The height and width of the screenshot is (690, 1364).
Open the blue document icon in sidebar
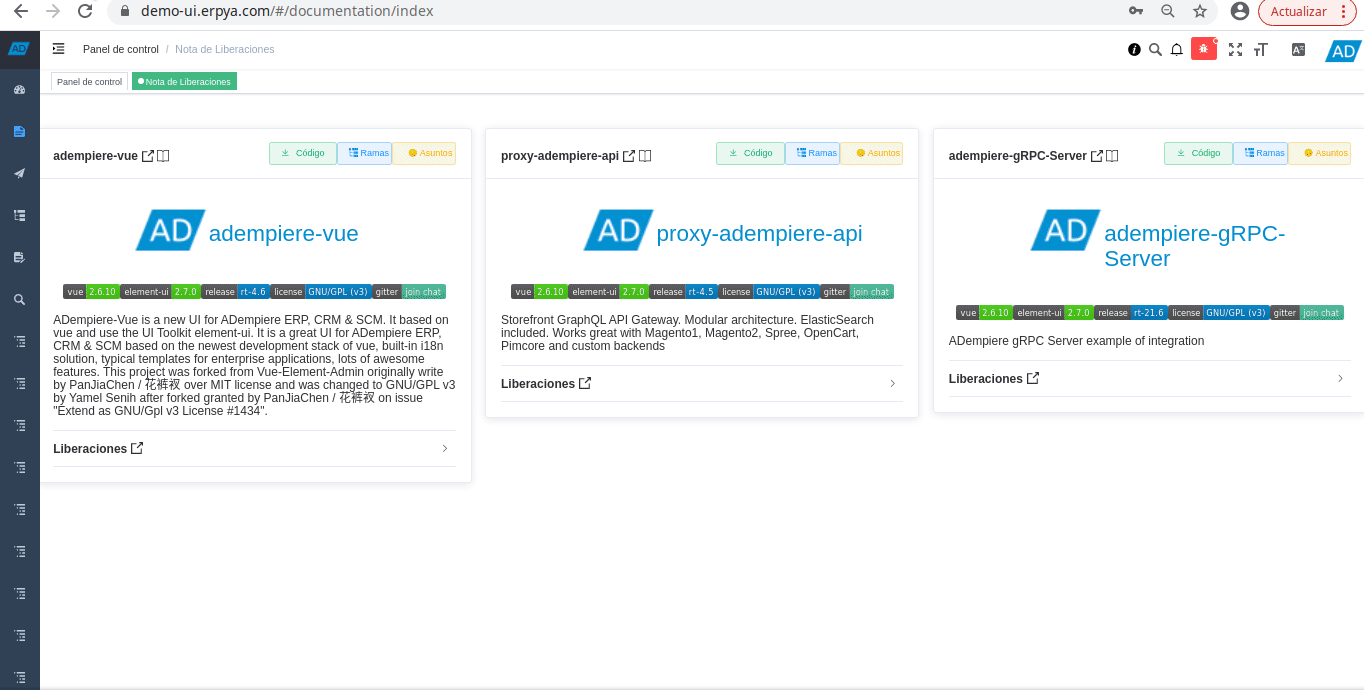click(x=19, y=132)
